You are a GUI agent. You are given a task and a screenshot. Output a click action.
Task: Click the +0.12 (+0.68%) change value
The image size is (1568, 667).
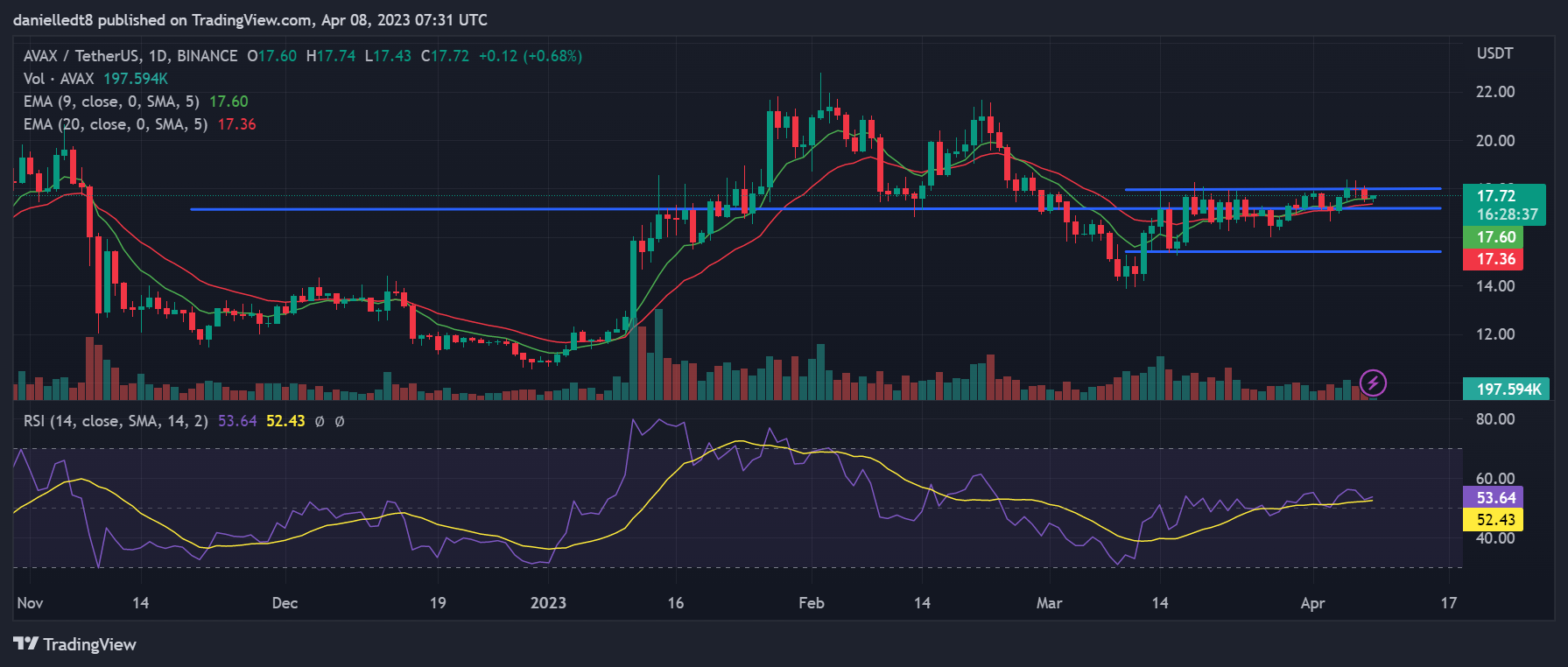tap(531, 56)
